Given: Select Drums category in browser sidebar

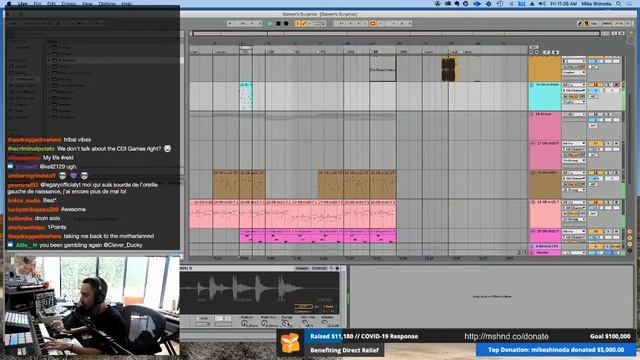Looking at the screenshot, I should [21, 73].
